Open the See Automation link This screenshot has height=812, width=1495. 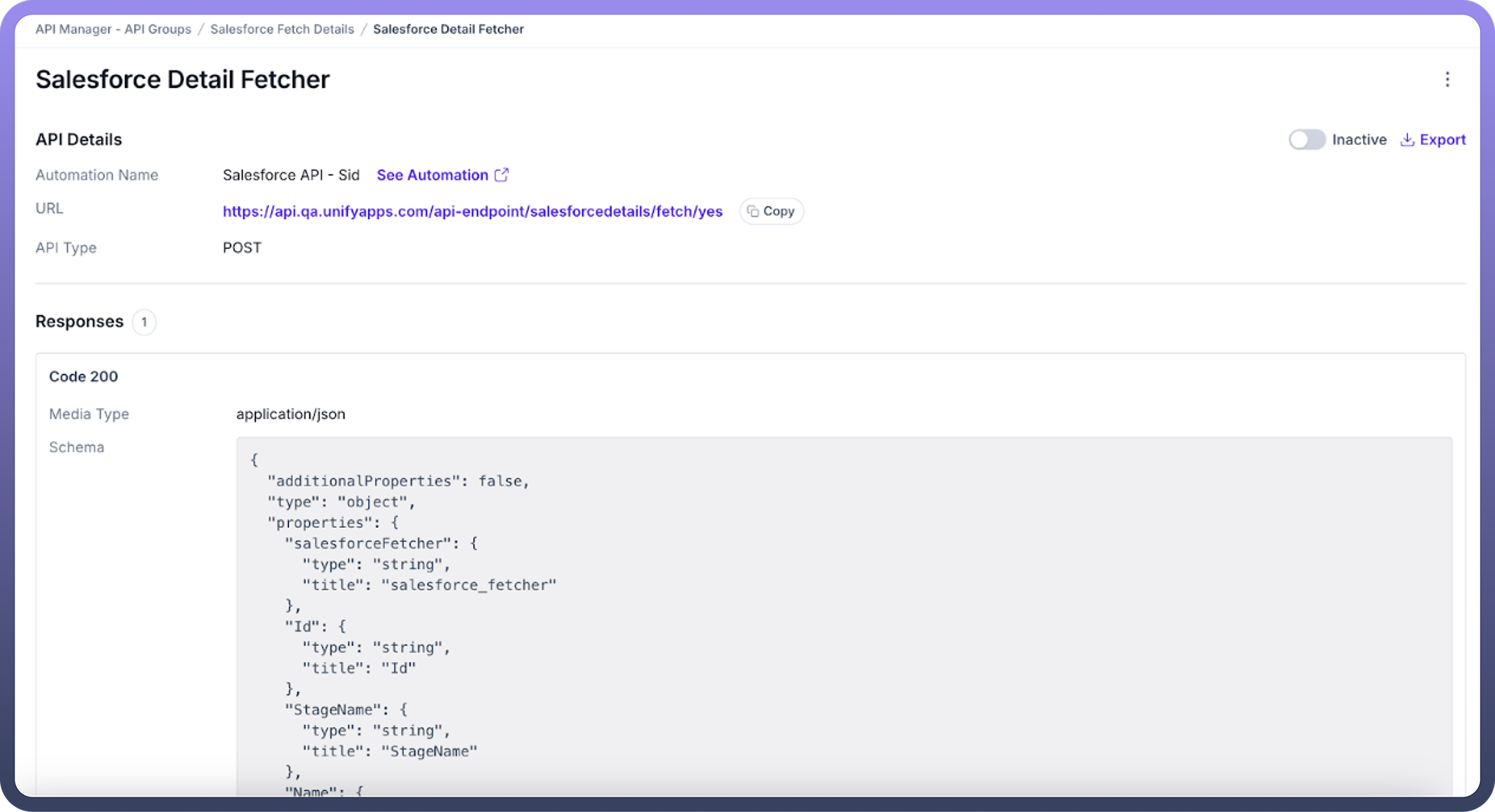pos(433,175)
